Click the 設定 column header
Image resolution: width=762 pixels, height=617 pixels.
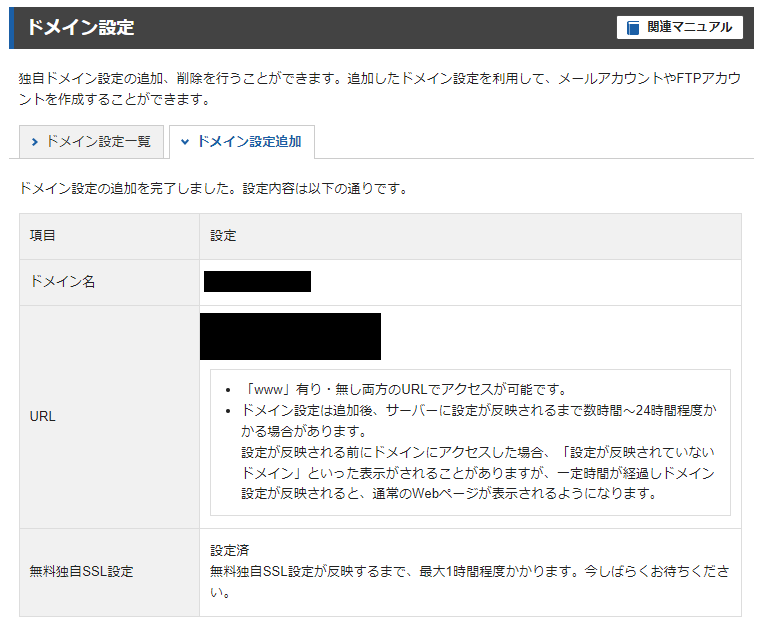223,236
